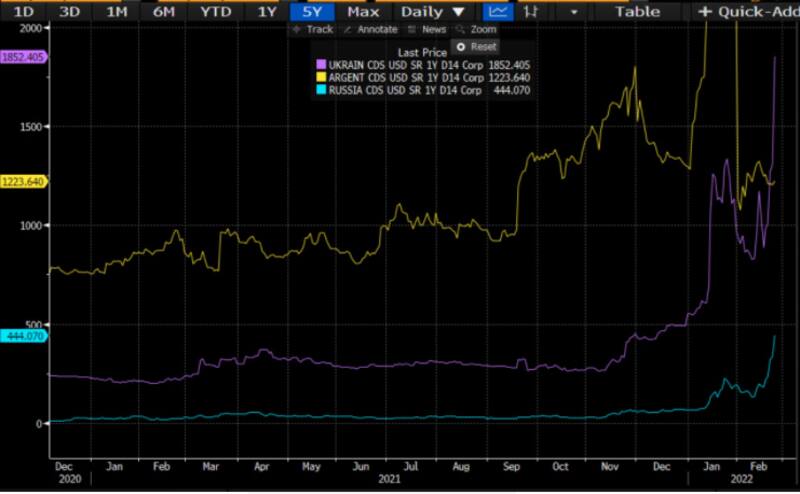Switch to the candlestick chart icon
800x494 pixels.
coord(529,12)
